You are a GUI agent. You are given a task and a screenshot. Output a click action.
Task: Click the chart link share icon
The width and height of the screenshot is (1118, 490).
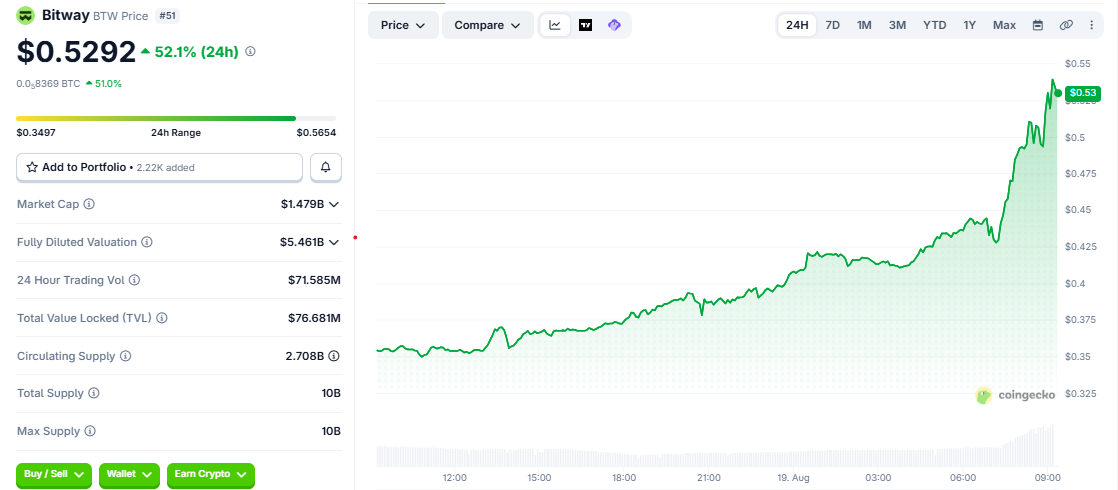coord(1066,25)
